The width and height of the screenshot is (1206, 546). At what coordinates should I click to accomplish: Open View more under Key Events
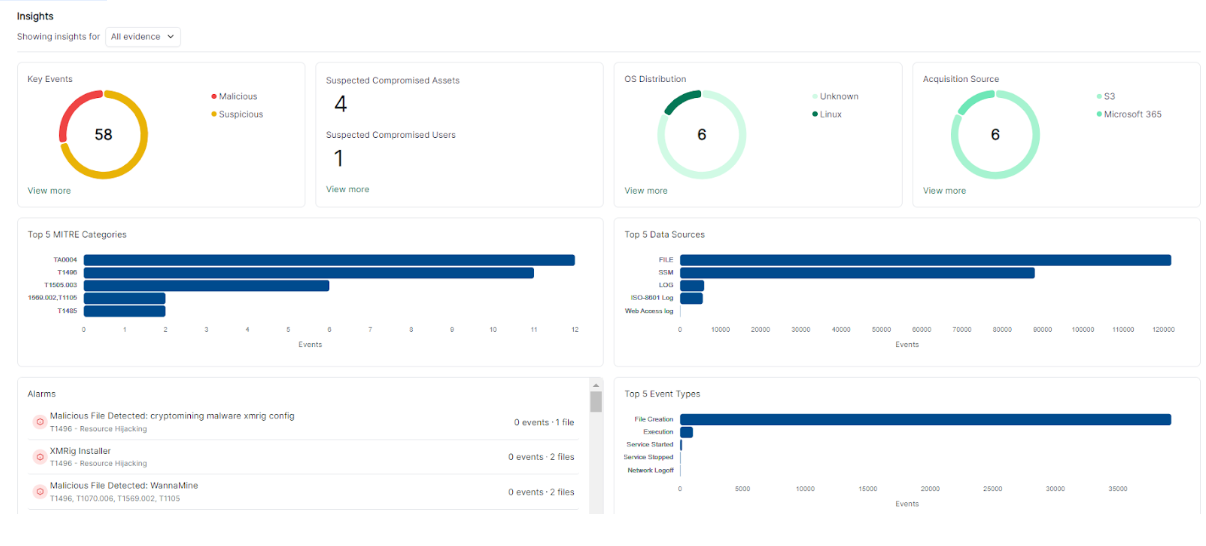click(x=49, y=190)
